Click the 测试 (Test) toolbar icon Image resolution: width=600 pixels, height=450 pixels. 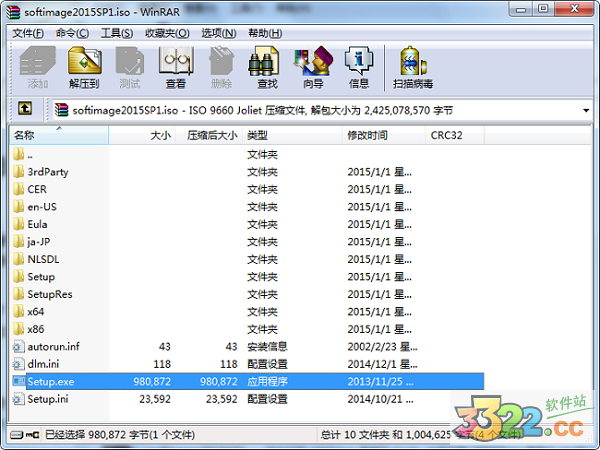point(130,61)
